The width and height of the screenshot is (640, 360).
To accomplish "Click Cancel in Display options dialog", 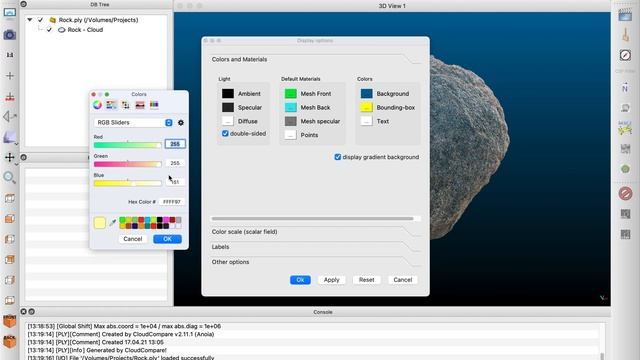I will (x=402, y=280).
